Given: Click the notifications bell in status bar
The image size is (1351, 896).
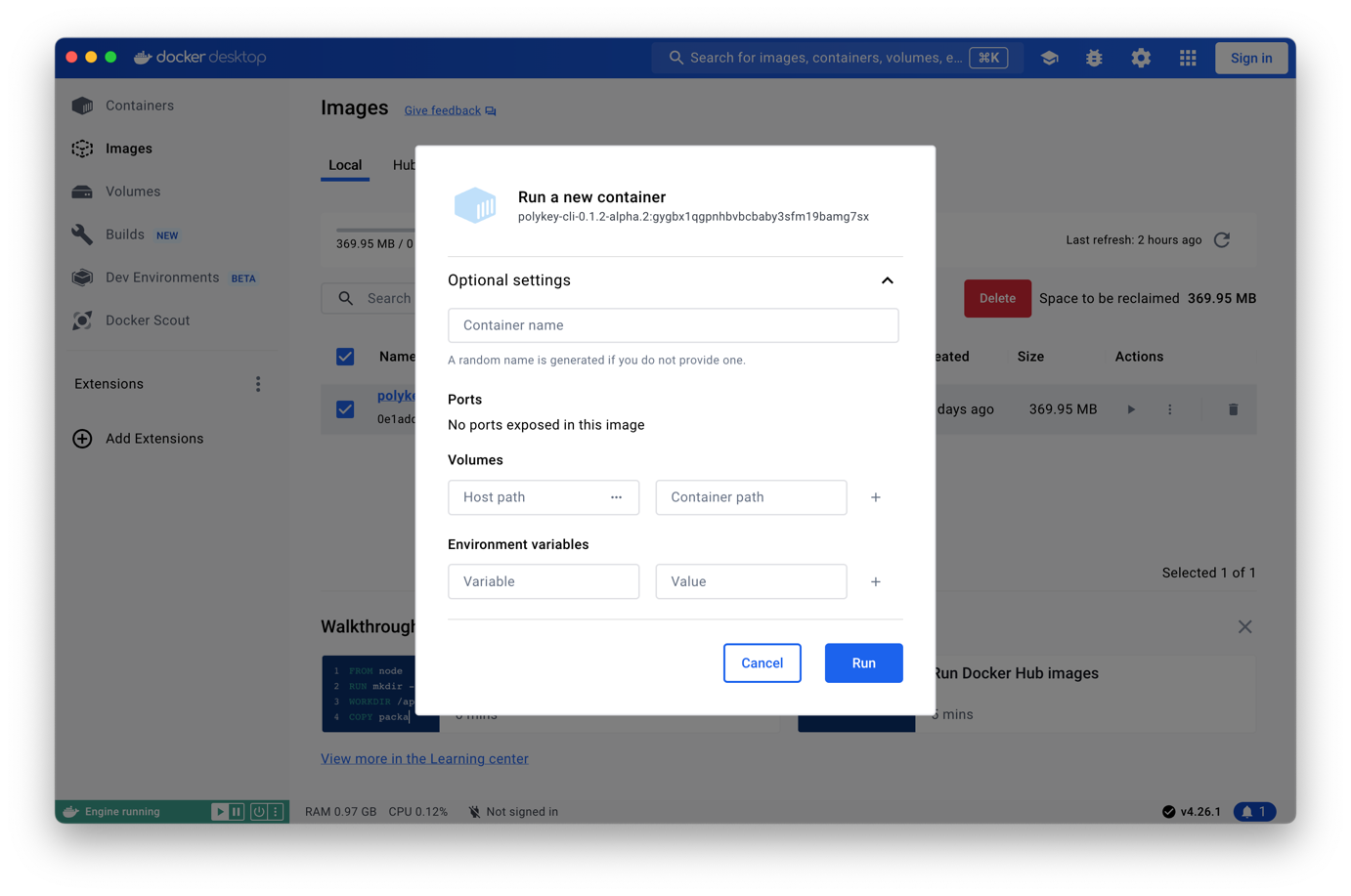Looking at the screenshot, I should [1254, 811].
